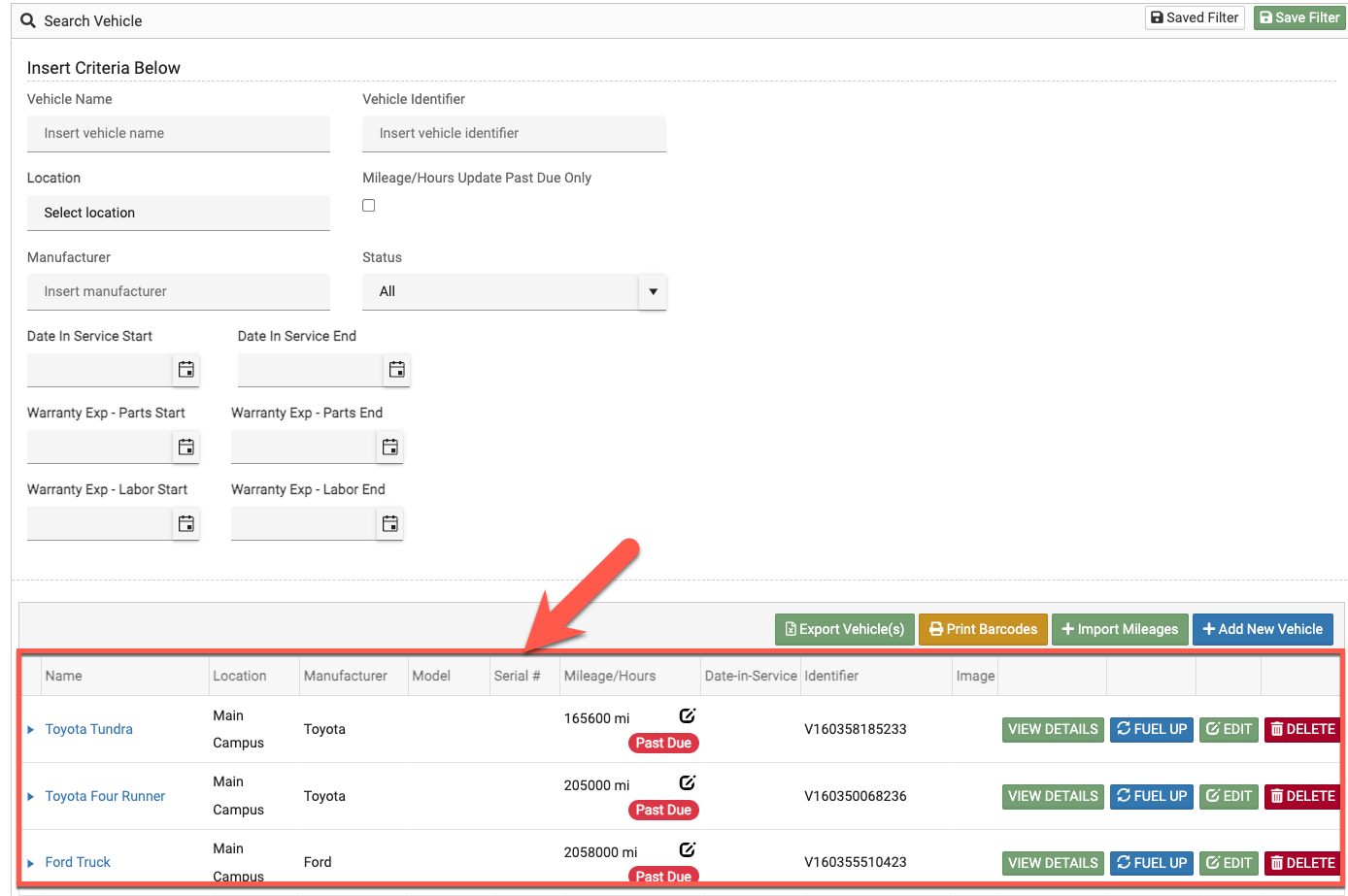Click Add New Vehicle button
The width and height of the screenshot is (1348, 896).
[x=1263, y=630]
